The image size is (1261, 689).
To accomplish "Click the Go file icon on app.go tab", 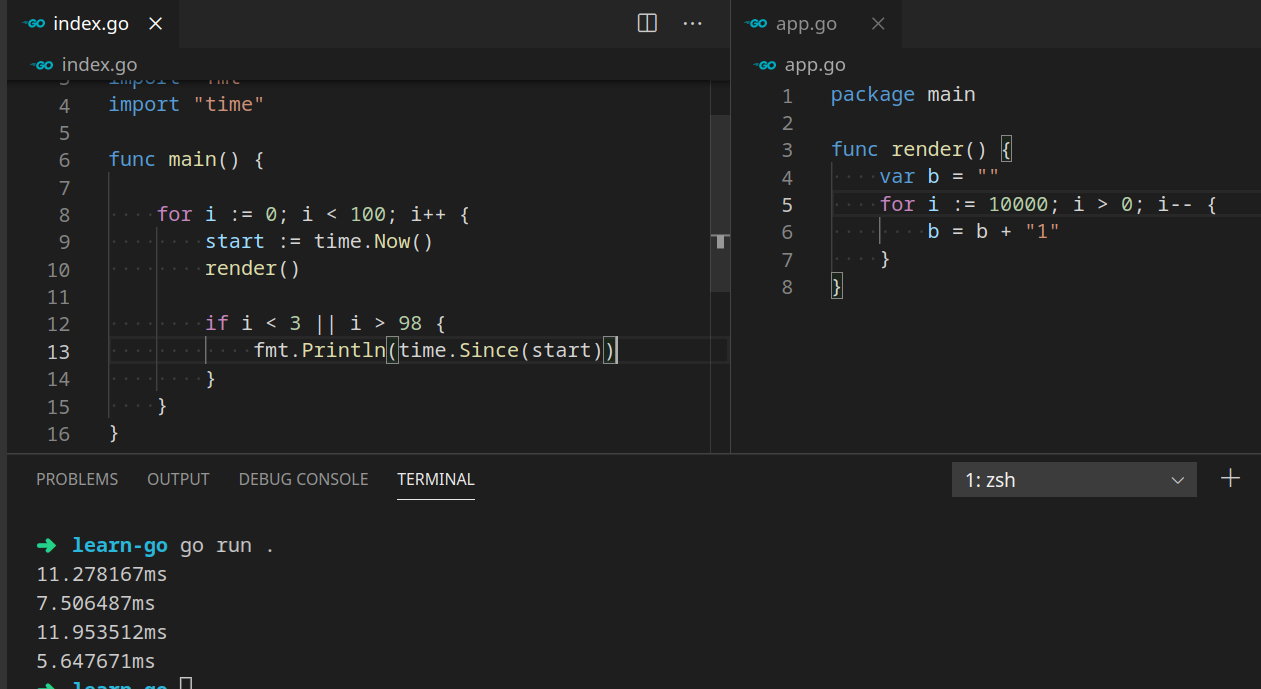I will pos(757,23).
